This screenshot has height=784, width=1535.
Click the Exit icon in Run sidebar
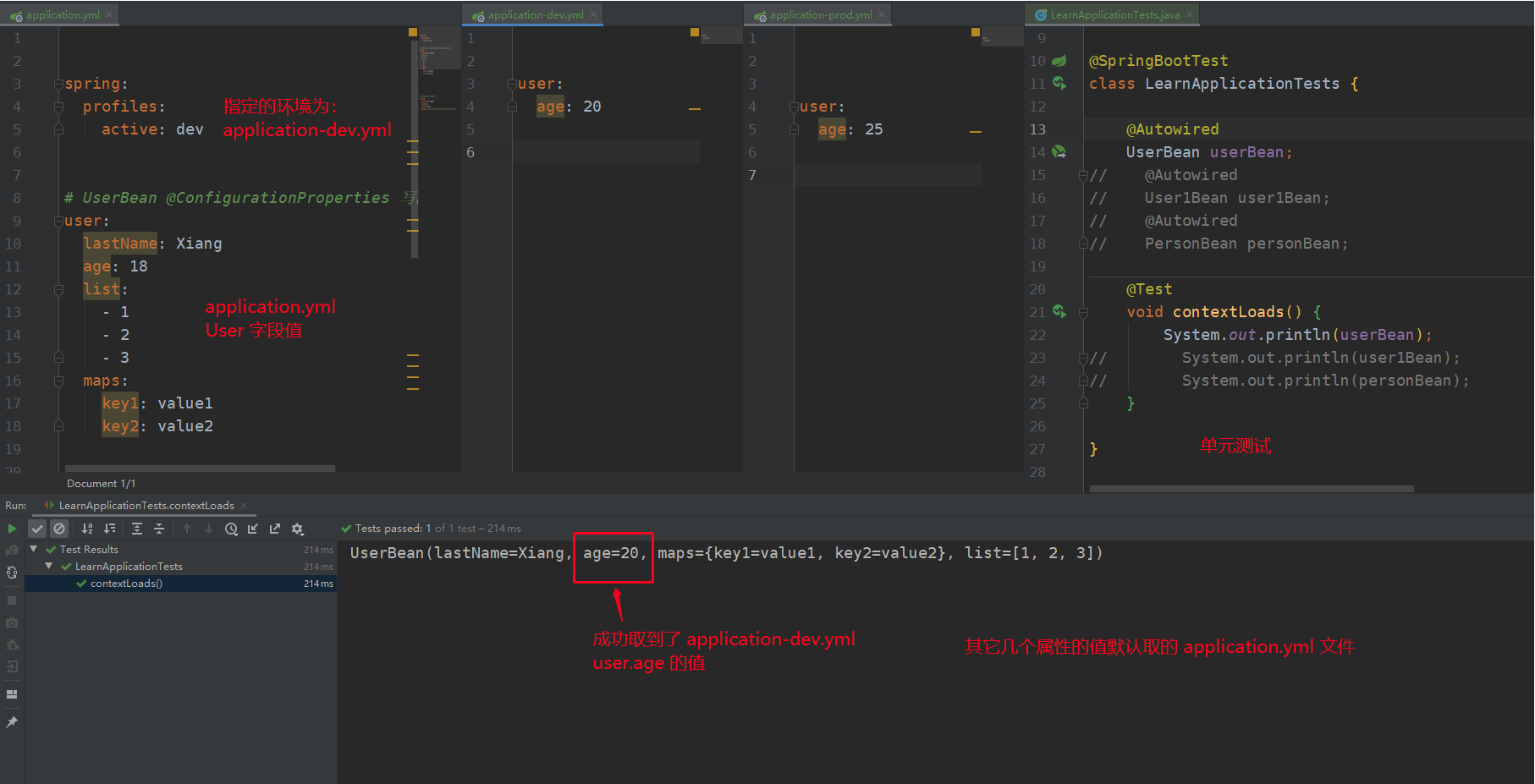click(x=12, y=666)
